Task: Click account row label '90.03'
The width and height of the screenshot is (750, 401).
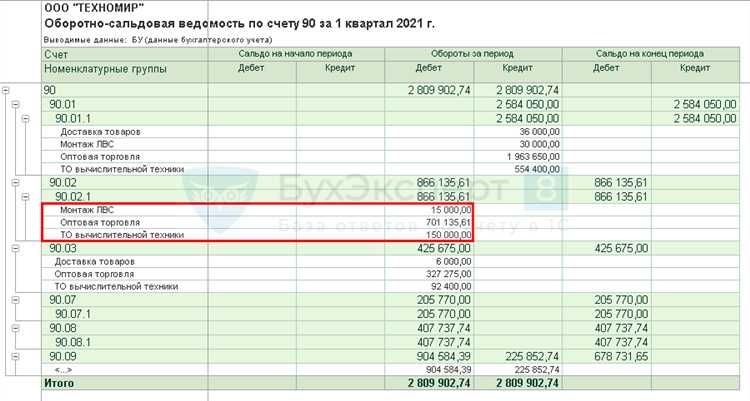Action: pos(63,248)
